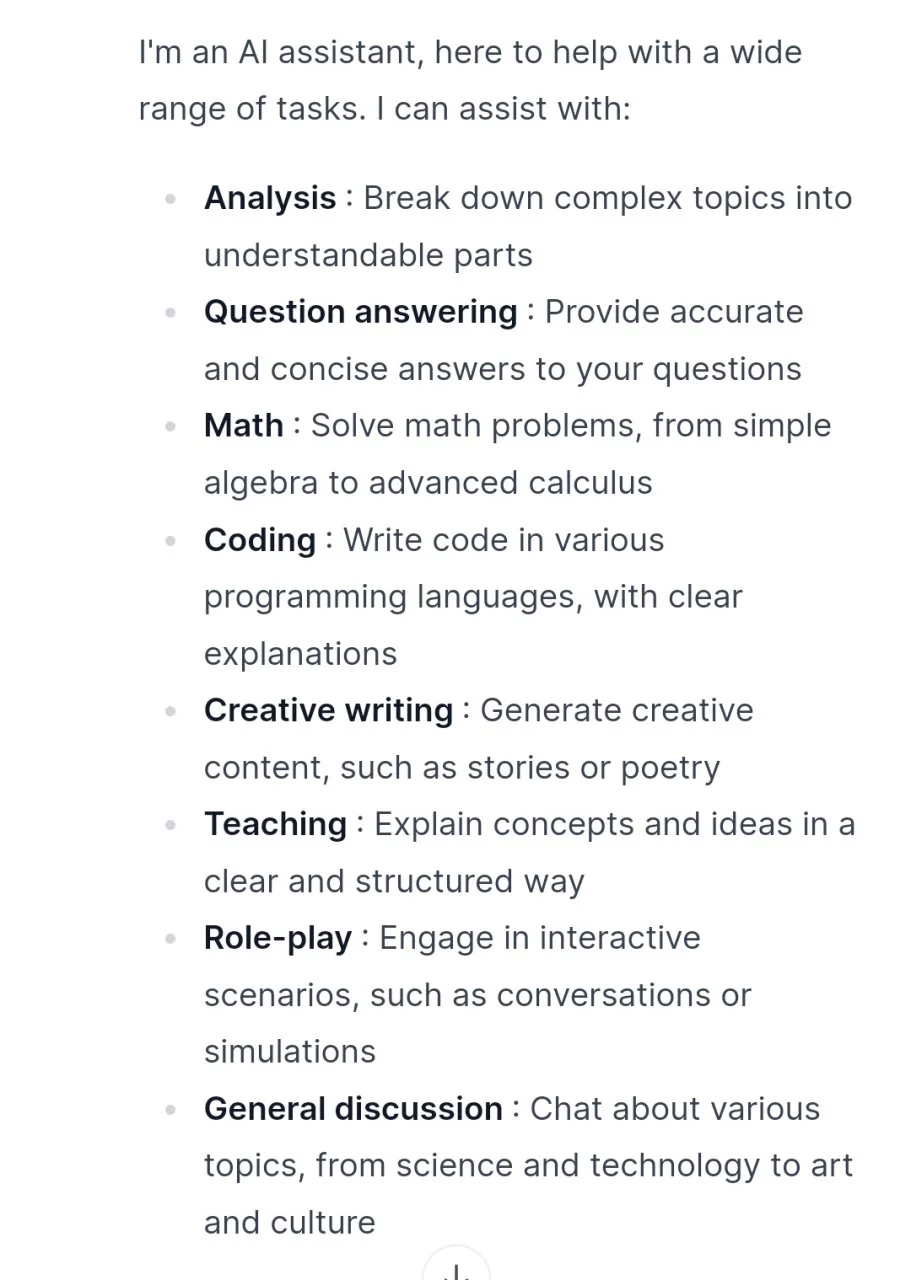This screenshot has height=1280, width=911.
Task: Click the General discussion bold label
Action: (x=353, y=1108)
